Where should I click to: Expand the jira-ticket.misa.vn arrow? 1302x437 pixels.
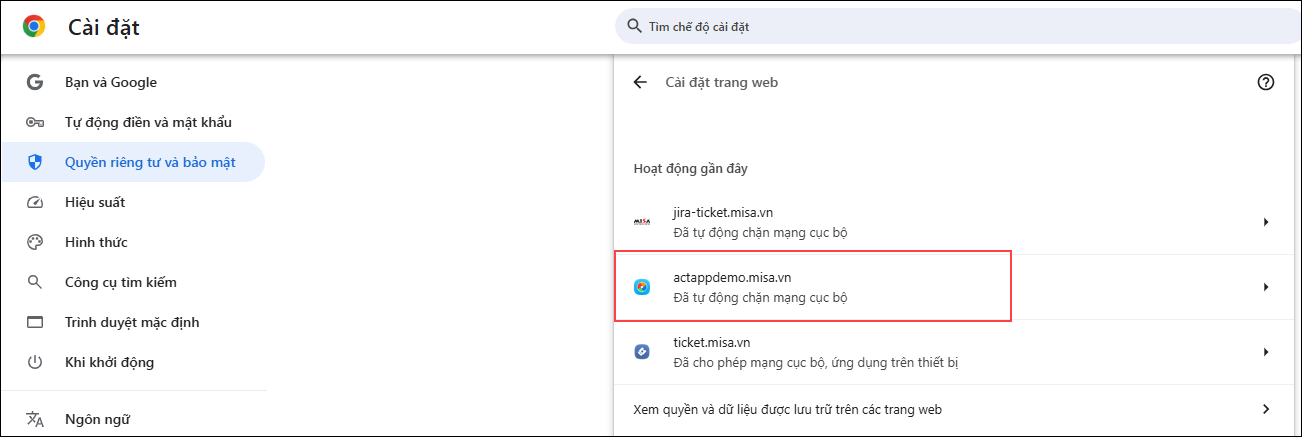tap(1266, 222)
